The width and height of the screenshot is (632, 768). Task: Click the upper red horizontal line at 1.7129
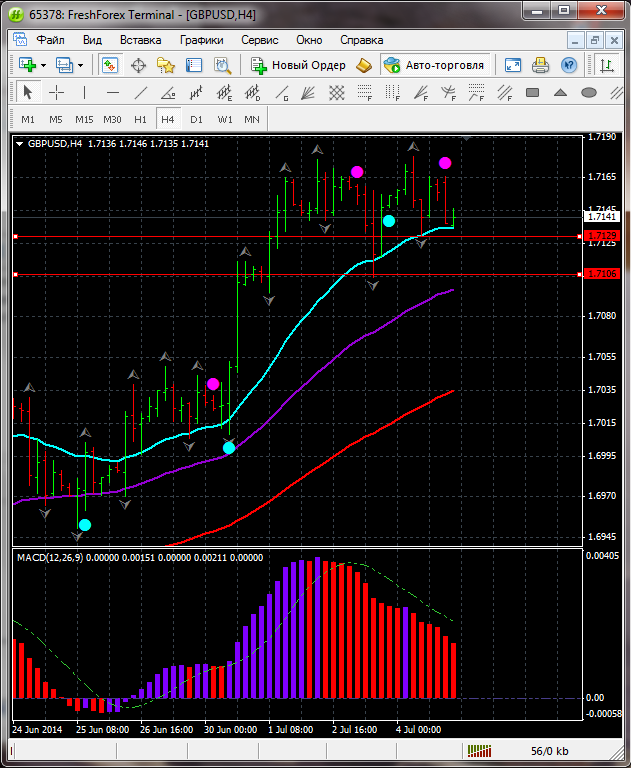[x=300, y=236]
